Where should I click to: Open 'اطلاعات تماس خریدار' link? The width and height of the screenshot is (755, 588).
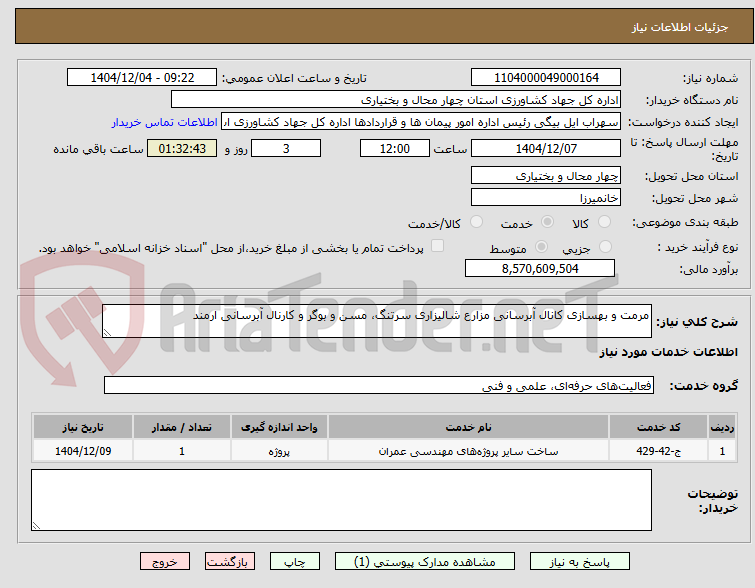point(165,122)
